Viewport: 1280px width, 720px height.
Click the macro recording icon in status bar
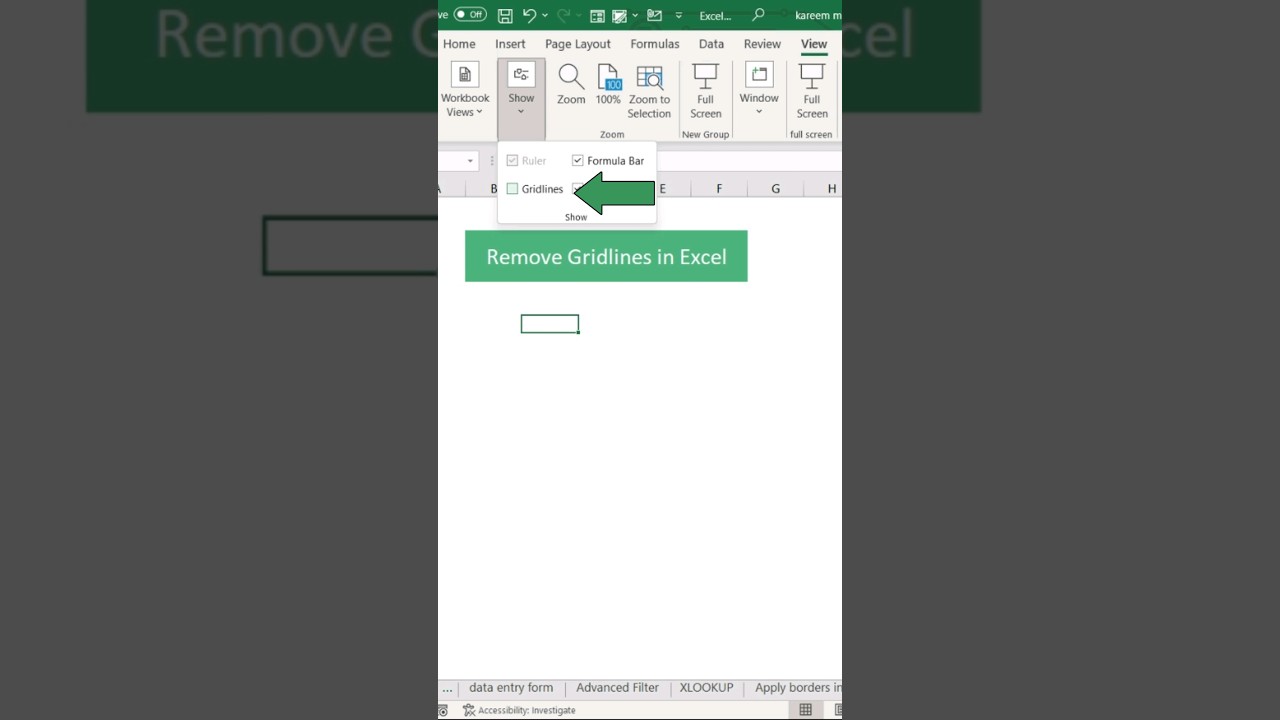coord(443,710)
